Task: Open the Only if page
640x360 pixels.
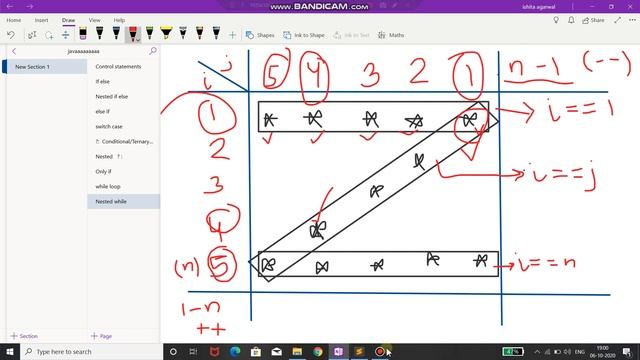Action: tap(124, 171)
